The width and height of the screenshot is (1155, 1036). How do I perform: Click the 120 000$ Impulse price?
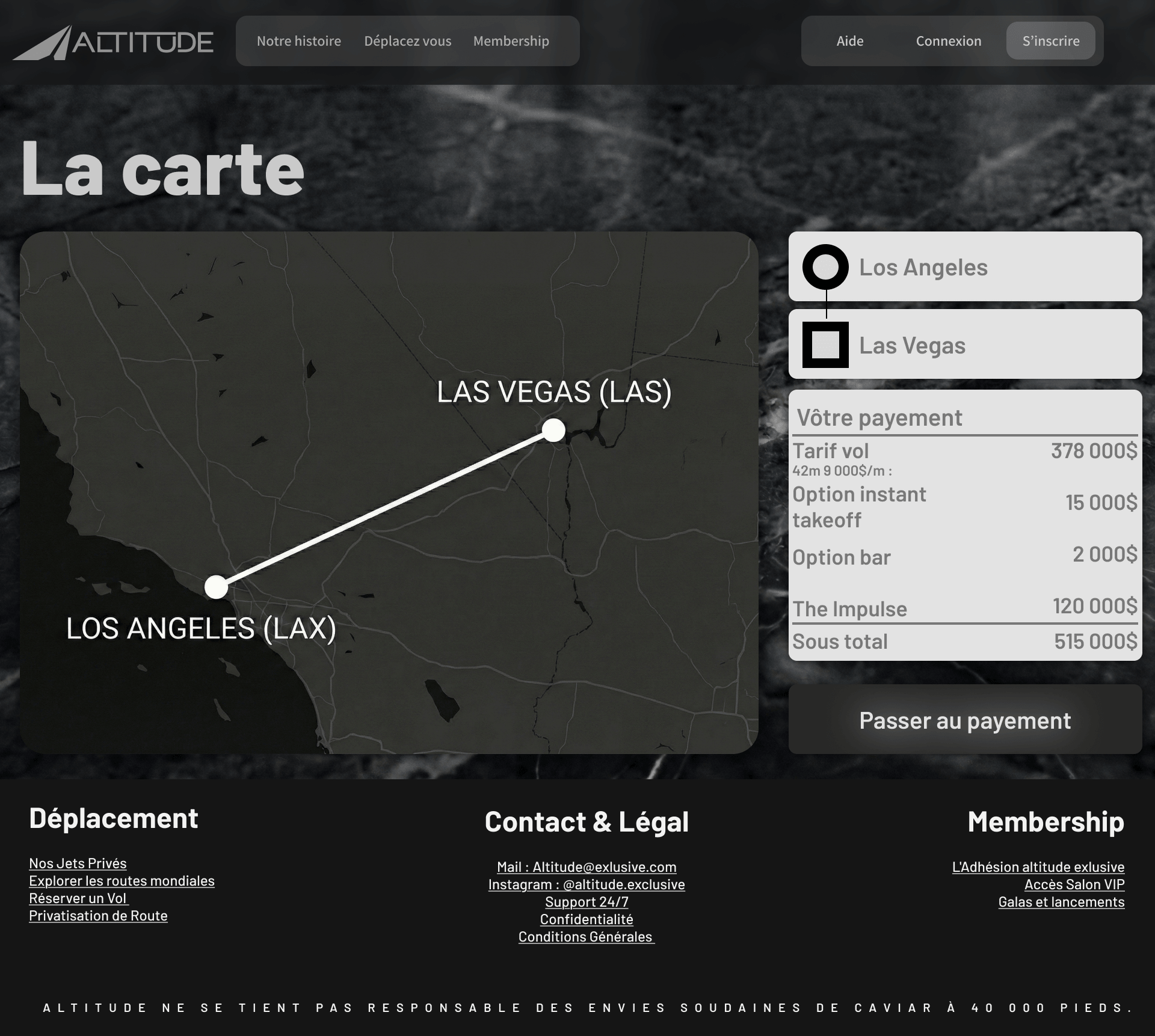[1095, 606]
